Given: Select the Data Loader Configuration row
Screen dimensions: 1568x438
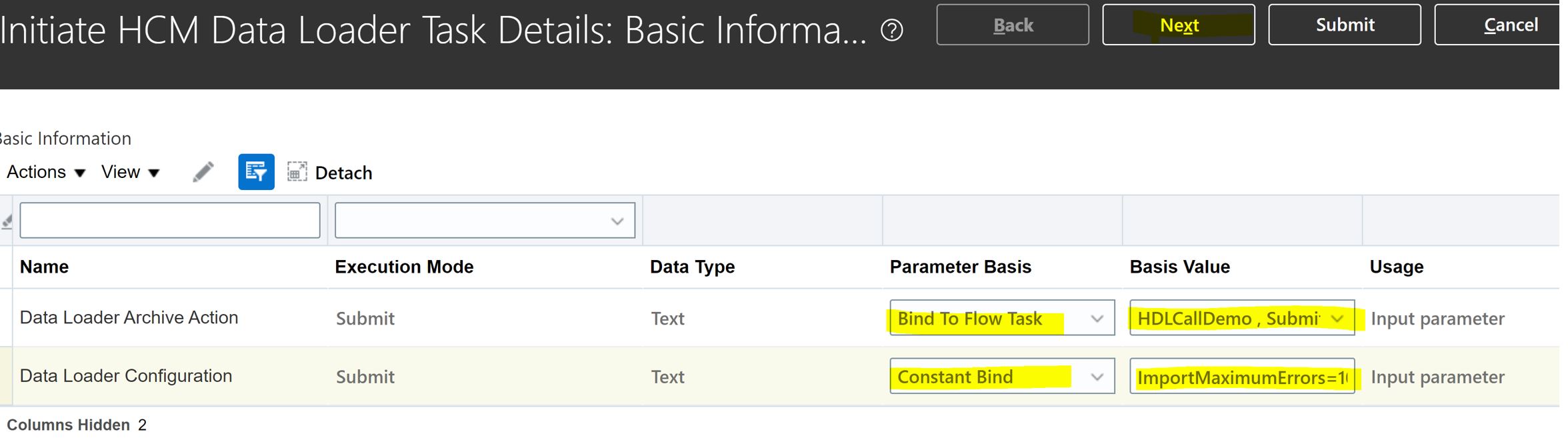Looking at the screenshot, I should point(126,377).
